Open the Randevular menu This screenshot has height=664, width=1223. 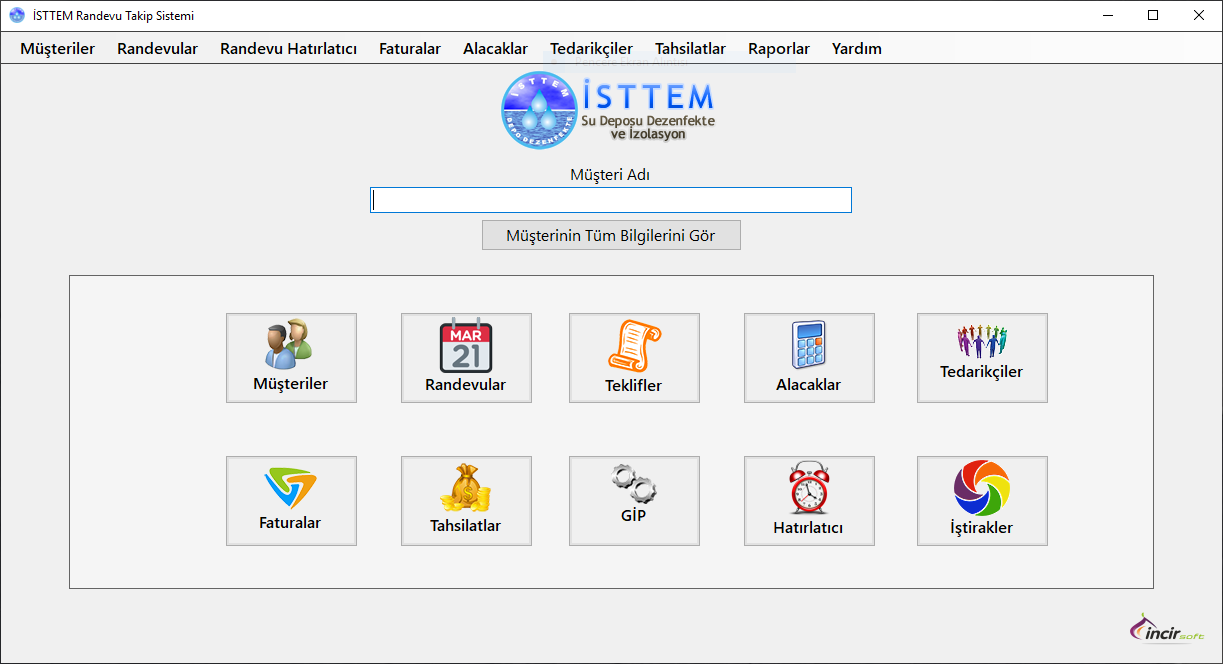(x=157, y=48)
